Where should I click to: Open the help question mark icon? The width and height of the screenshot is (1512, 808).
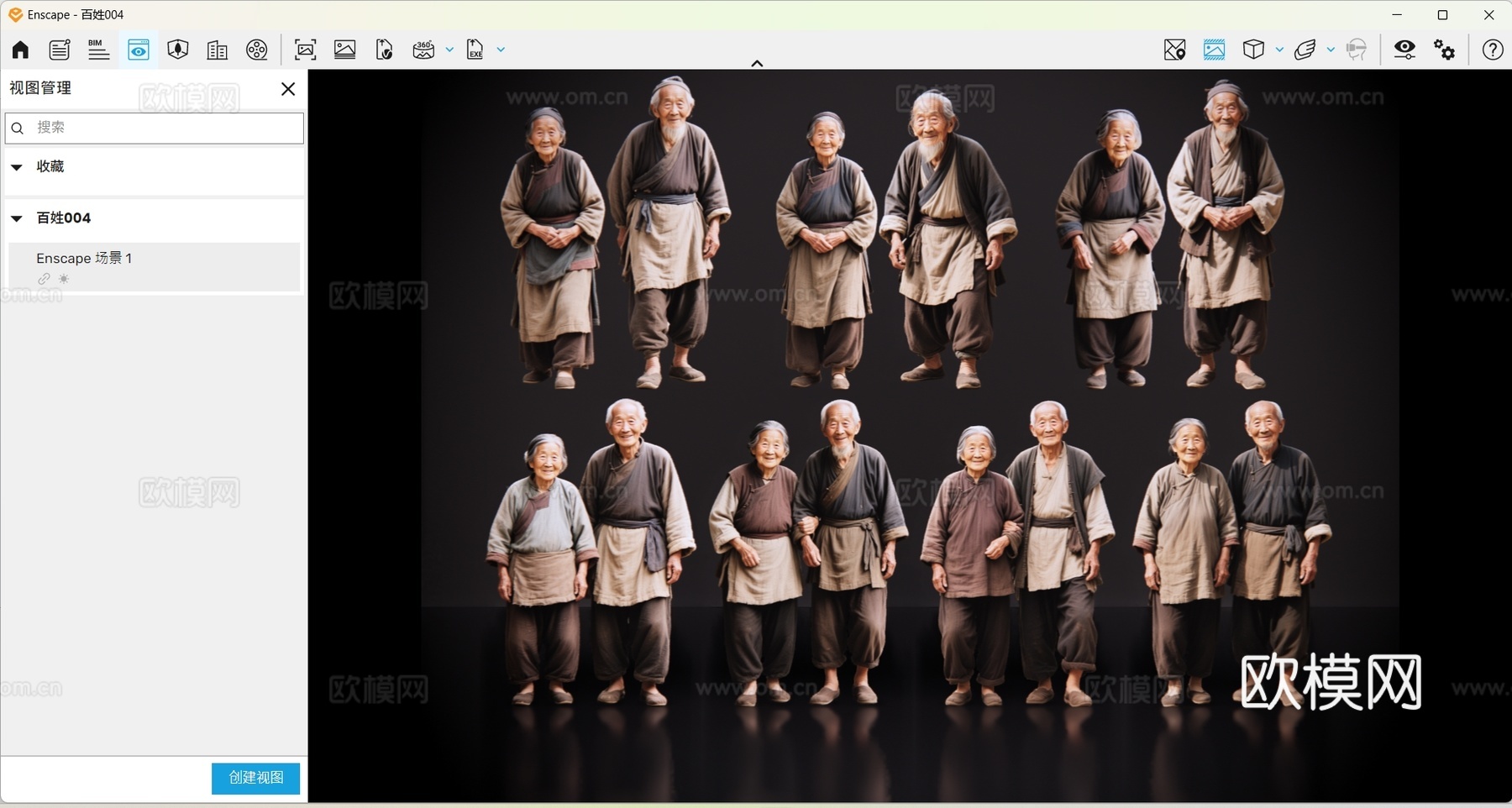click(1493, 50)
